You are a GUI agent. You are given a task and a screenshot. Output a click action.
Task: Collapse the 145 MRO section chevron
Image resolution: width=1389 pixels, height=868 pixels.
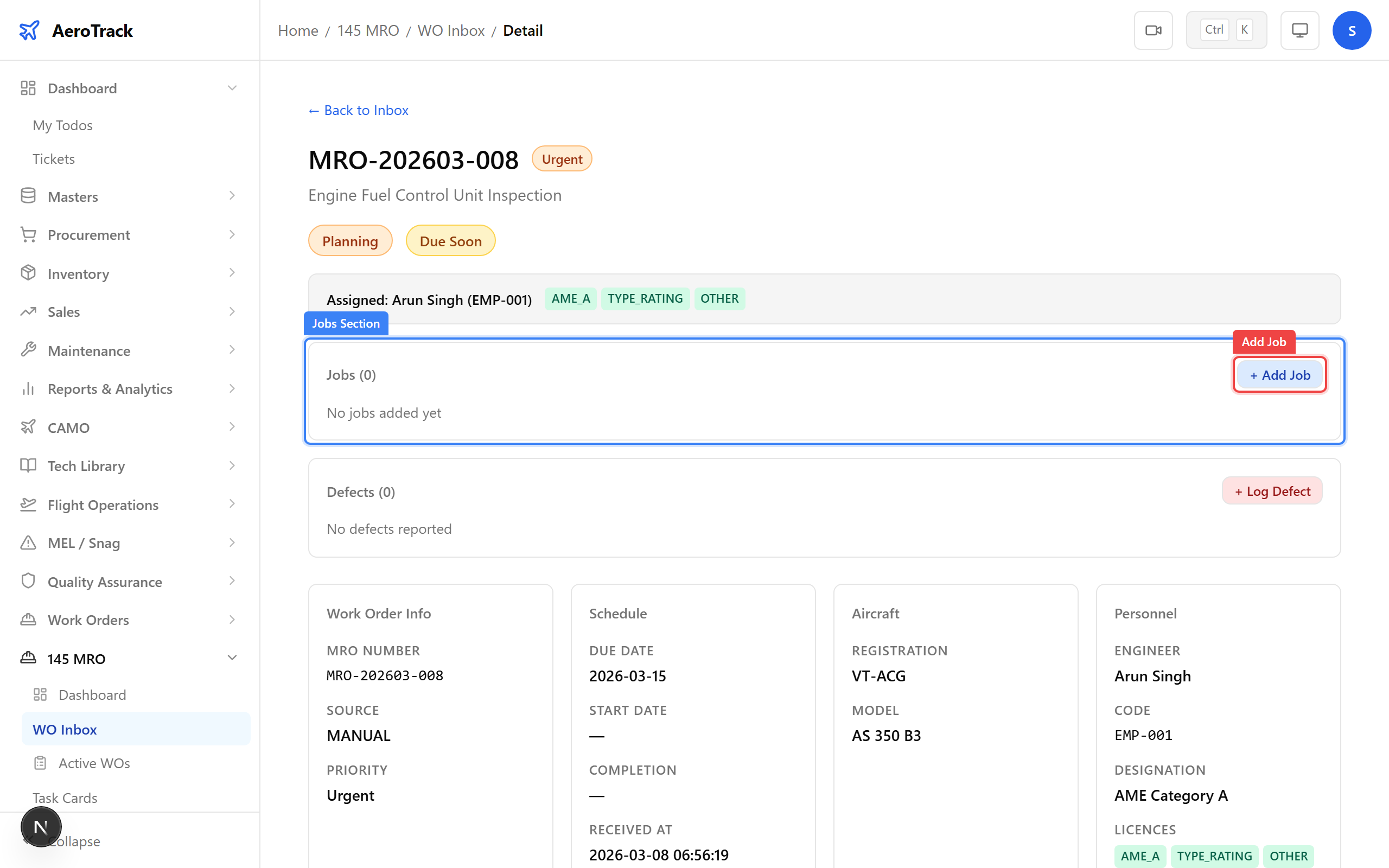(x=232, y=658)
